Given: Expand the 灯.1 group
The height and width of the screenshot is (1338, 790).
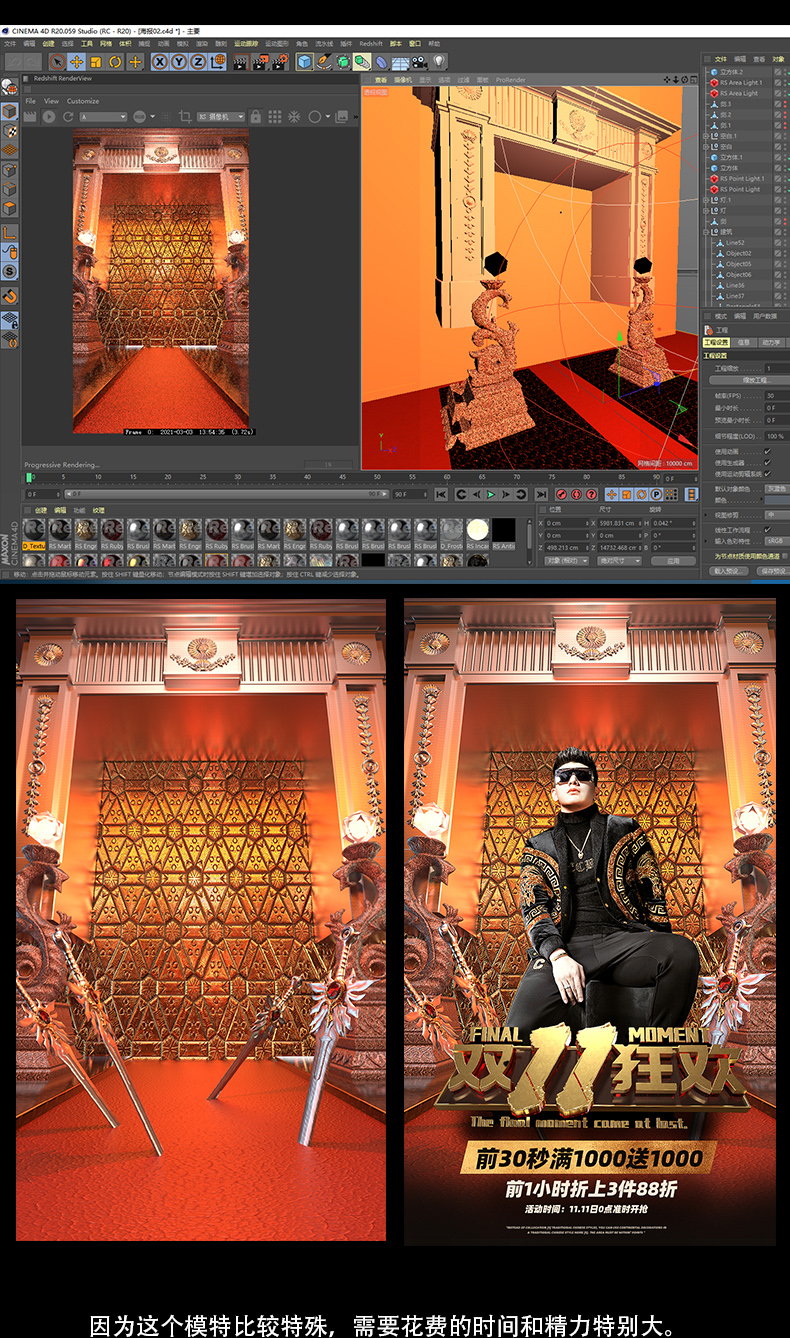Looking at the screenshot, I should [707, 200].
